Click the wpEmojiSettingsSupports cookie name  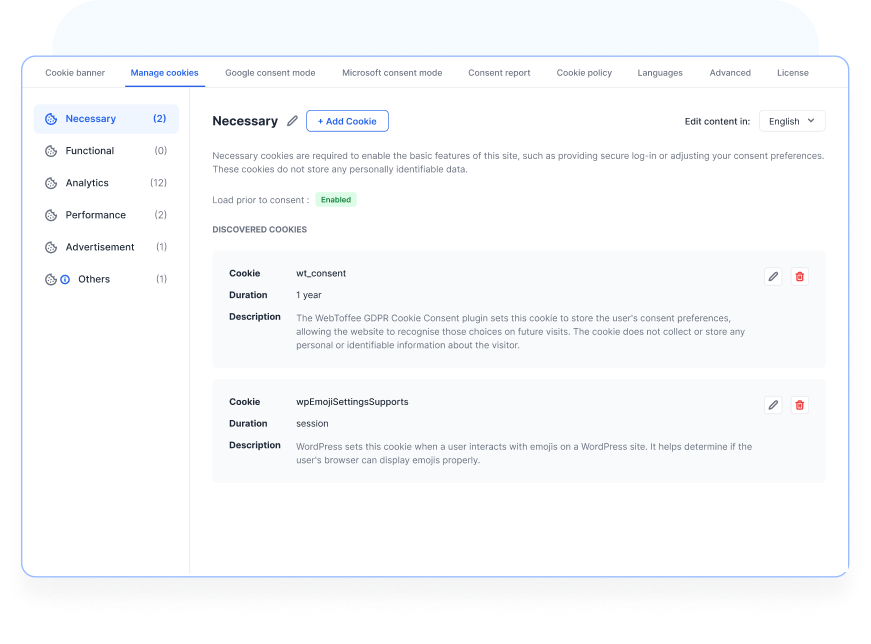[x=352, y=402]
